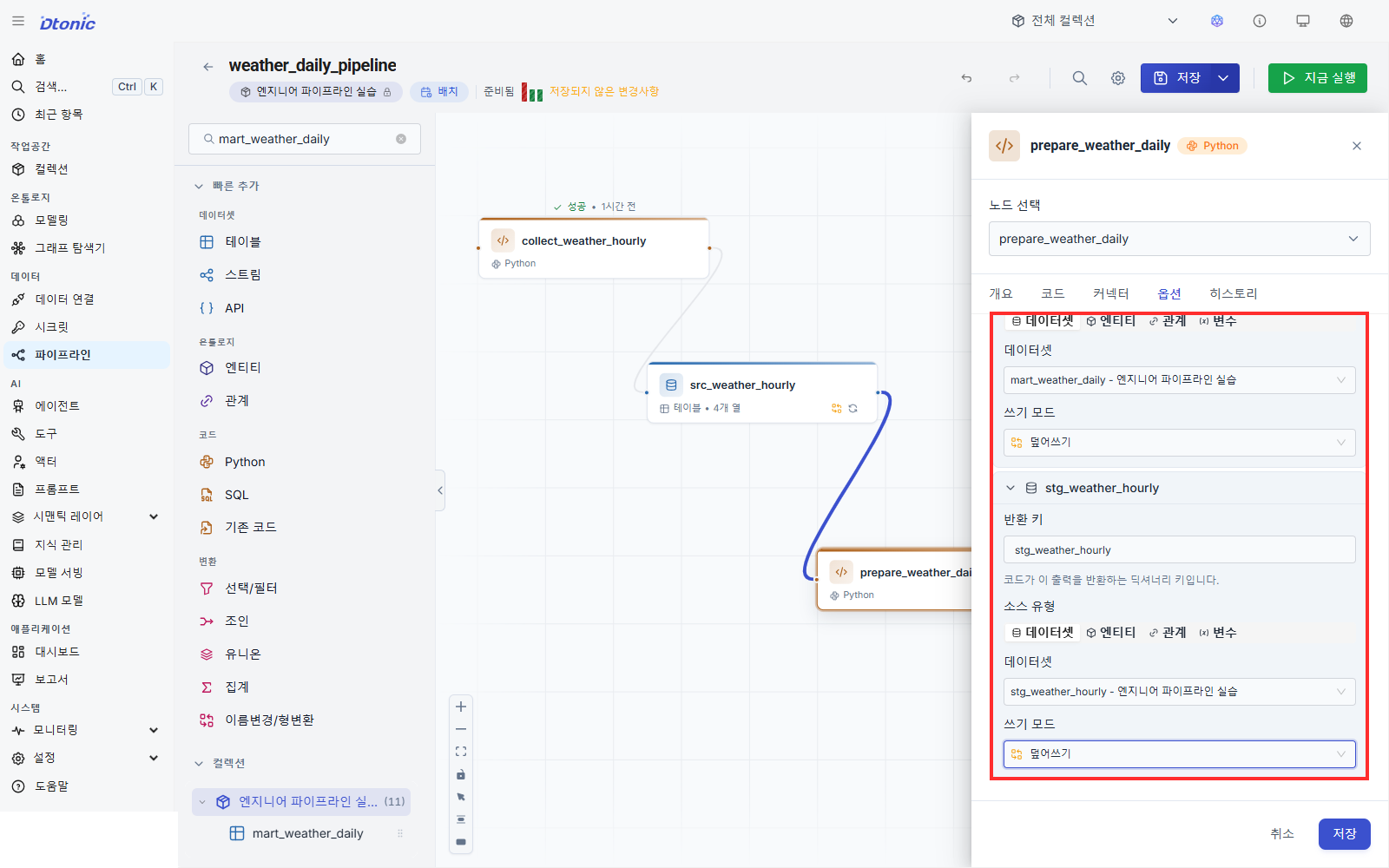This screenshot has height=868, width=1389.
Task: Click the 엔지니어 파이프라인 실습 collection chip
Action: 316,91
